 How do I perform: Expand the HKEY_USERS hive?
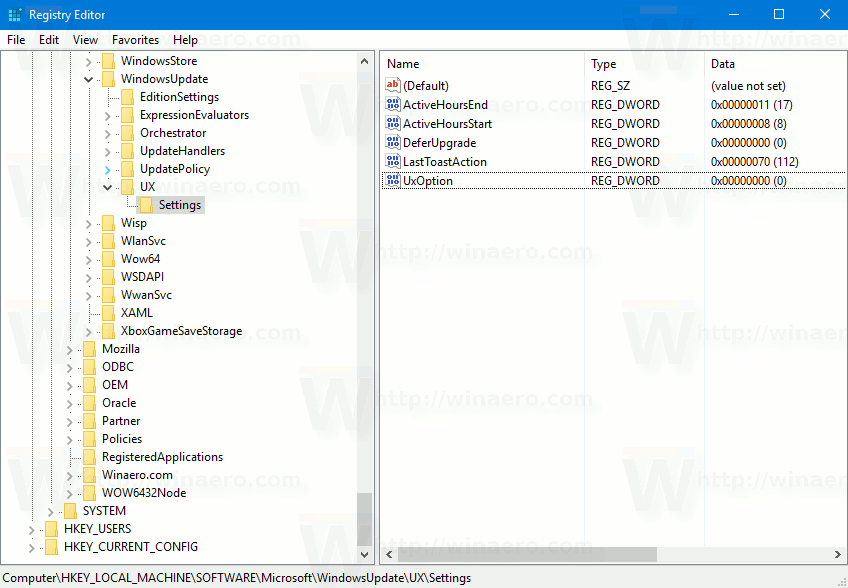click(31, 528)
